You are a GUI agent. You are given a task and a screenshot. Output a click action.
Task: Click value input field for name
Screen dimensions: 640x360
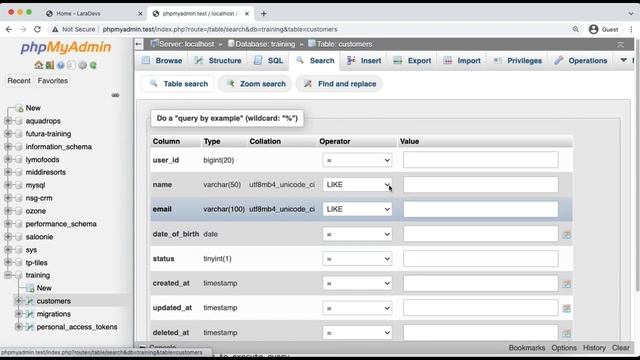coord(480,184)
